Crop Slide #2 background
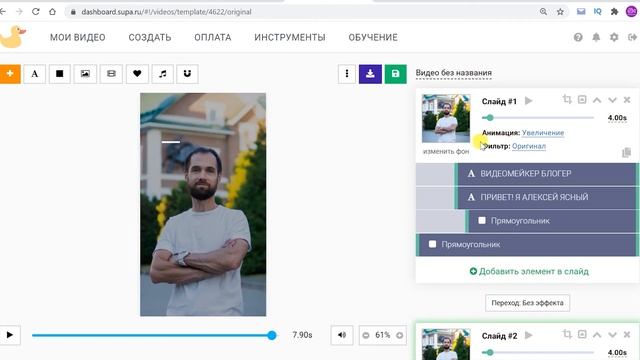Viewport: 640px width, 360px height. point(567,334)
